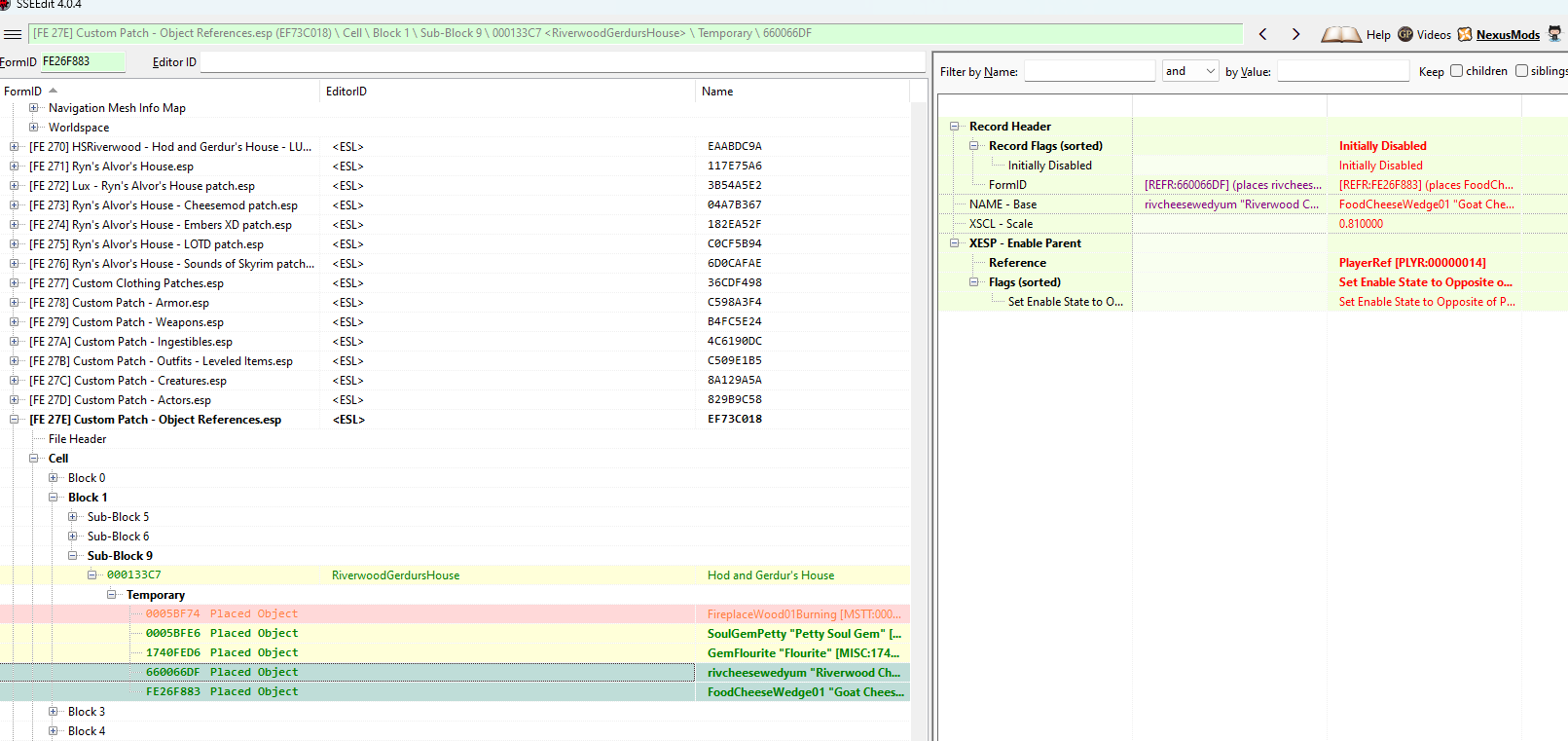
Task: Expand Block 4
Action: tap(54, 731)
